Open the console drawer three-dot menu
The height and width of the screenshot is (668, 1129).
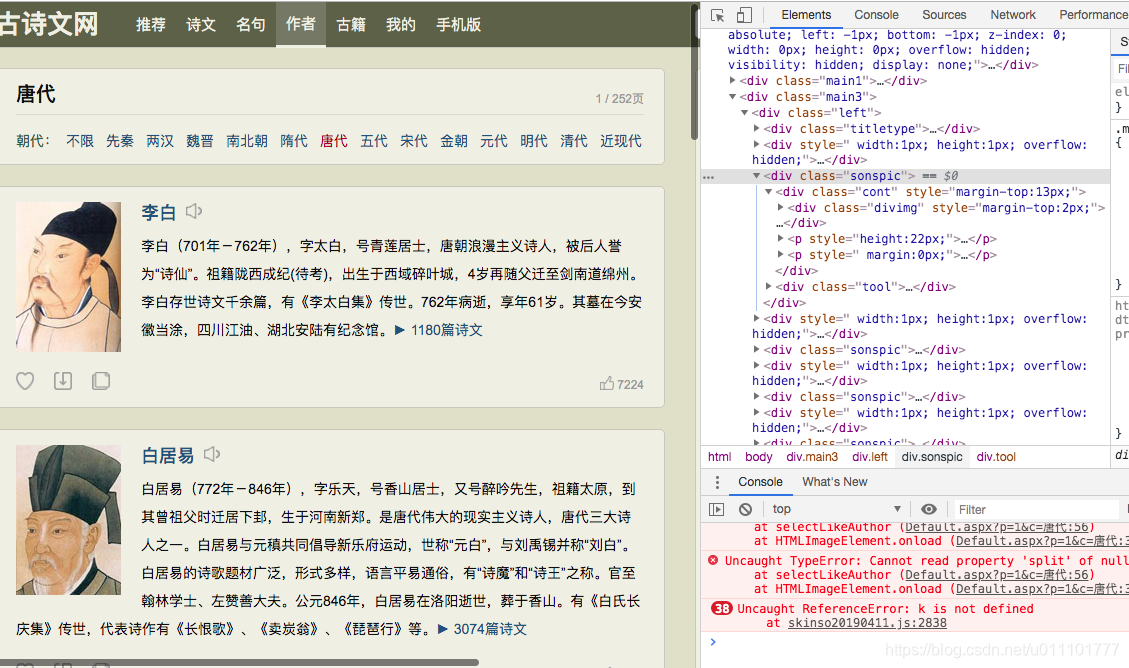[717, 482]
